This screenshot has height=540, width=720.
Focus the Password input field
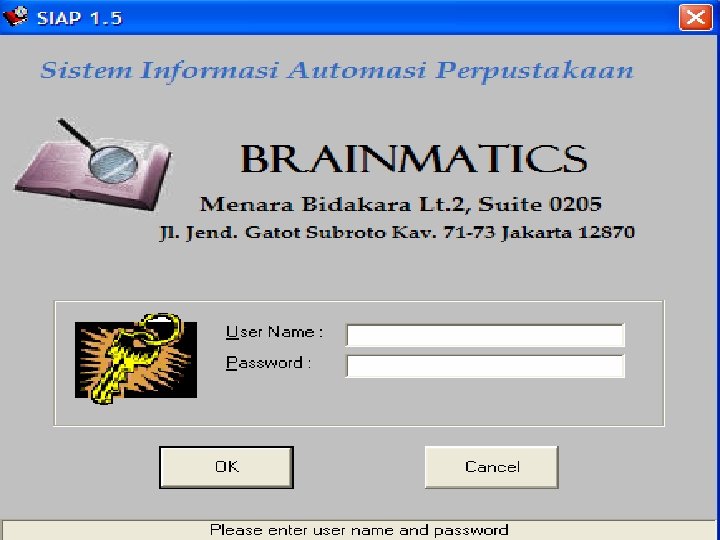click(485, 366)
